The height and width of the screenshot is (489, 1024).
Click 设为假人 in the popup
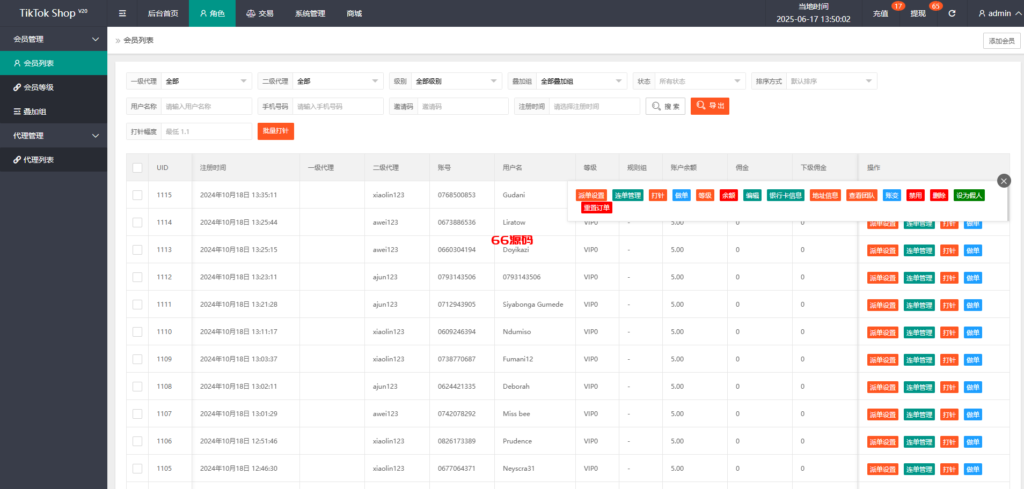(x=968, y=195)
